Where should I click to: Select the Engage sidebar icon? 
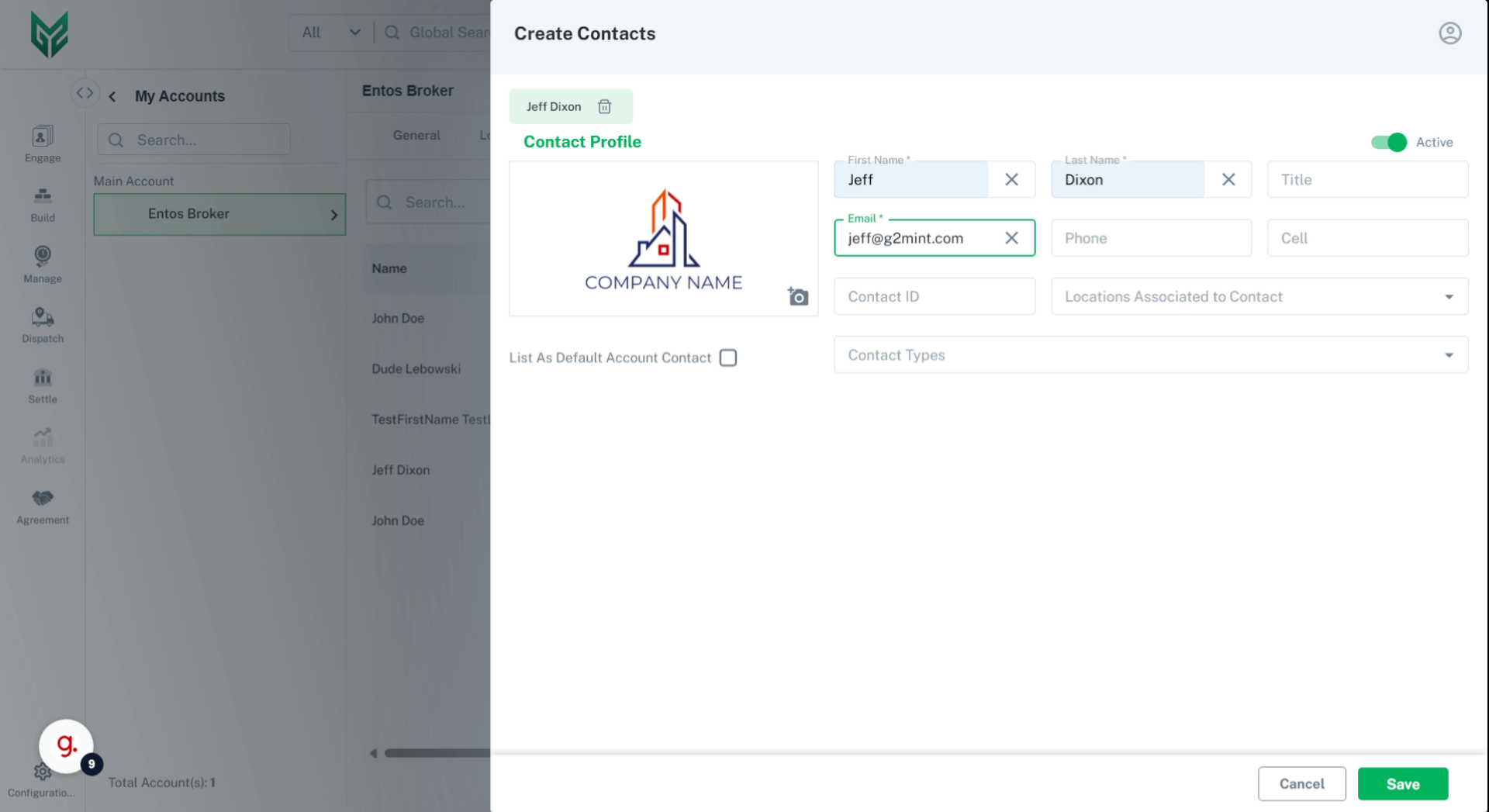[x=42, y=143]
